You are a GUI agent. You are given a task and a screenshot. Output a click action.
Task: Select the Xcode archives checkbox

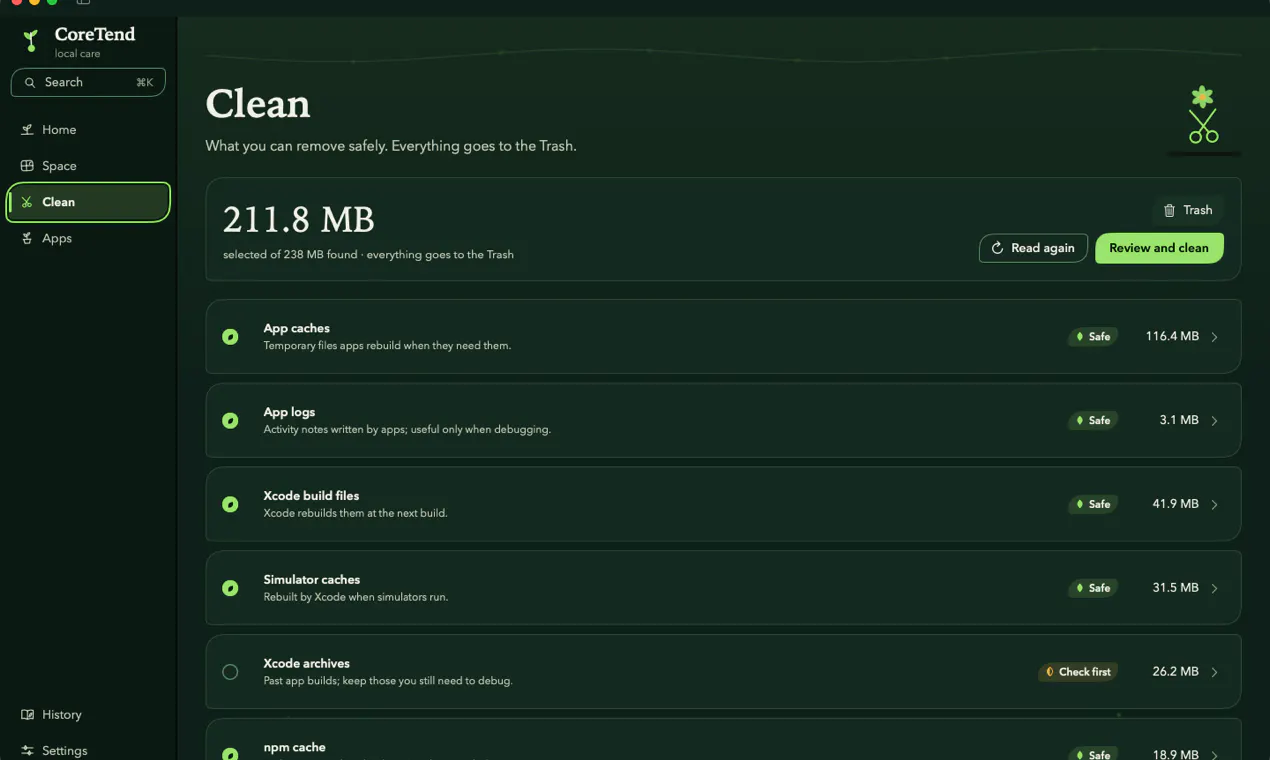230,672
